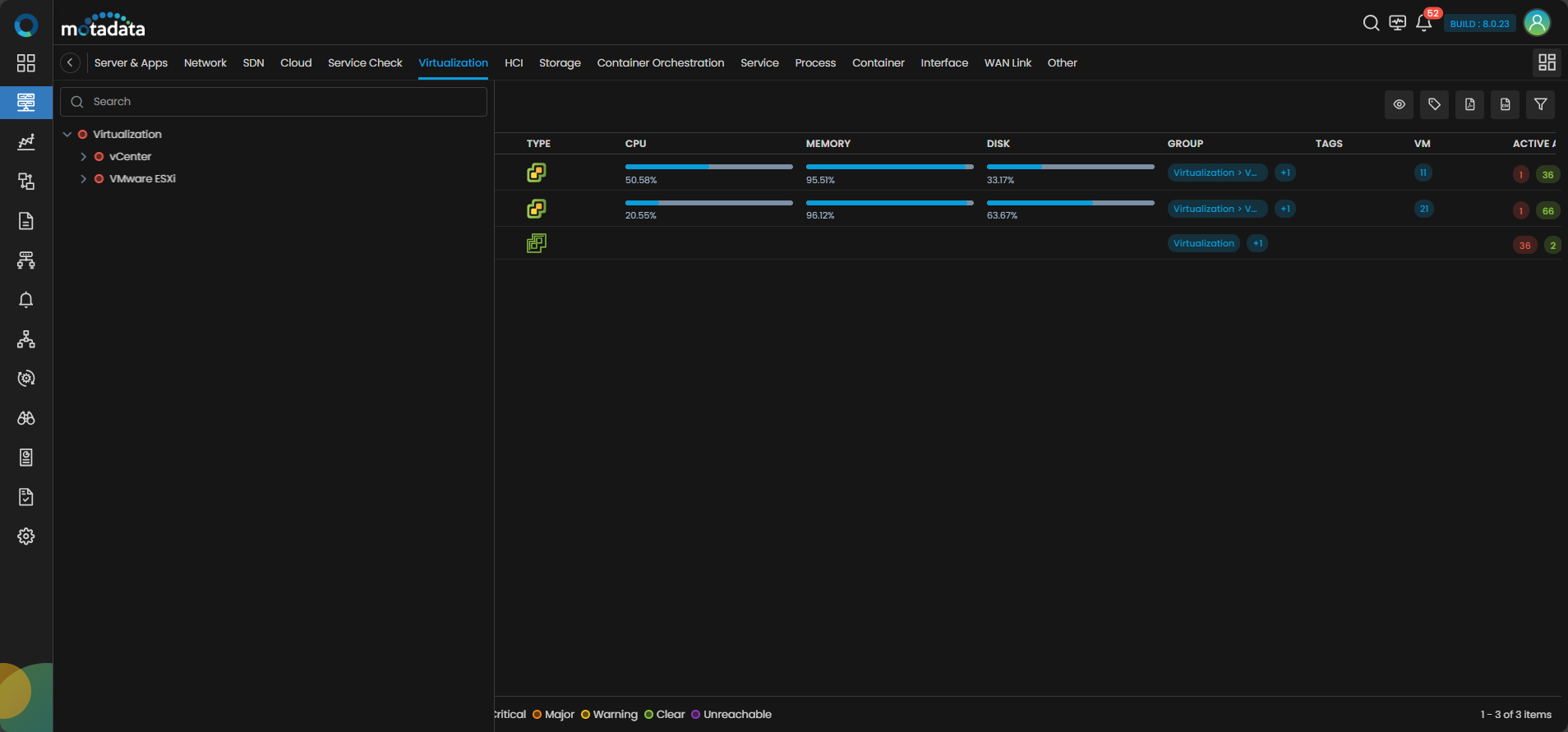Collapse the Virtualization tree node
The image size is (1568, 732).
pyautogui.click(x=67, y=134)
